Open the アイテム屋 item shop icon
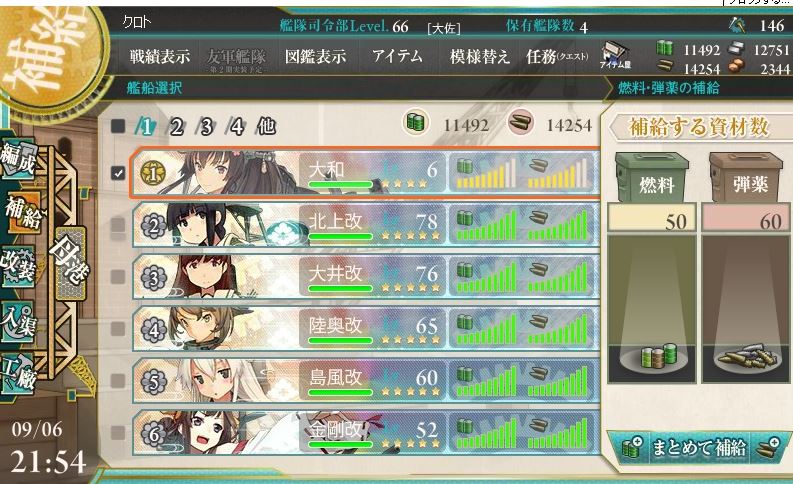Screen dimensions: 793x484 (615, 56)
